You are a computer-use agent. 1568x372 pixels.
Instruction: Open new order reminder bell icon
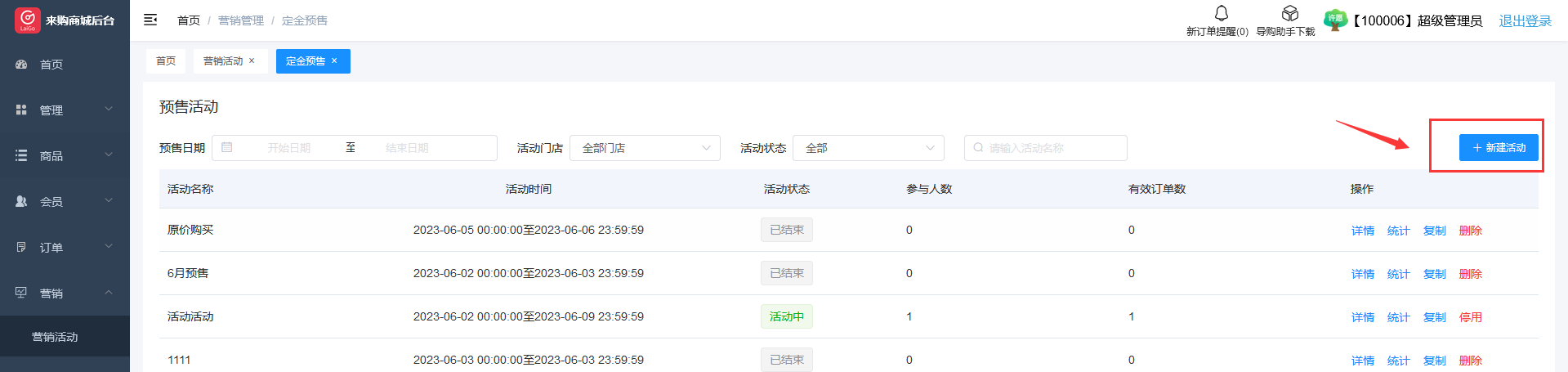[1221, 13]
